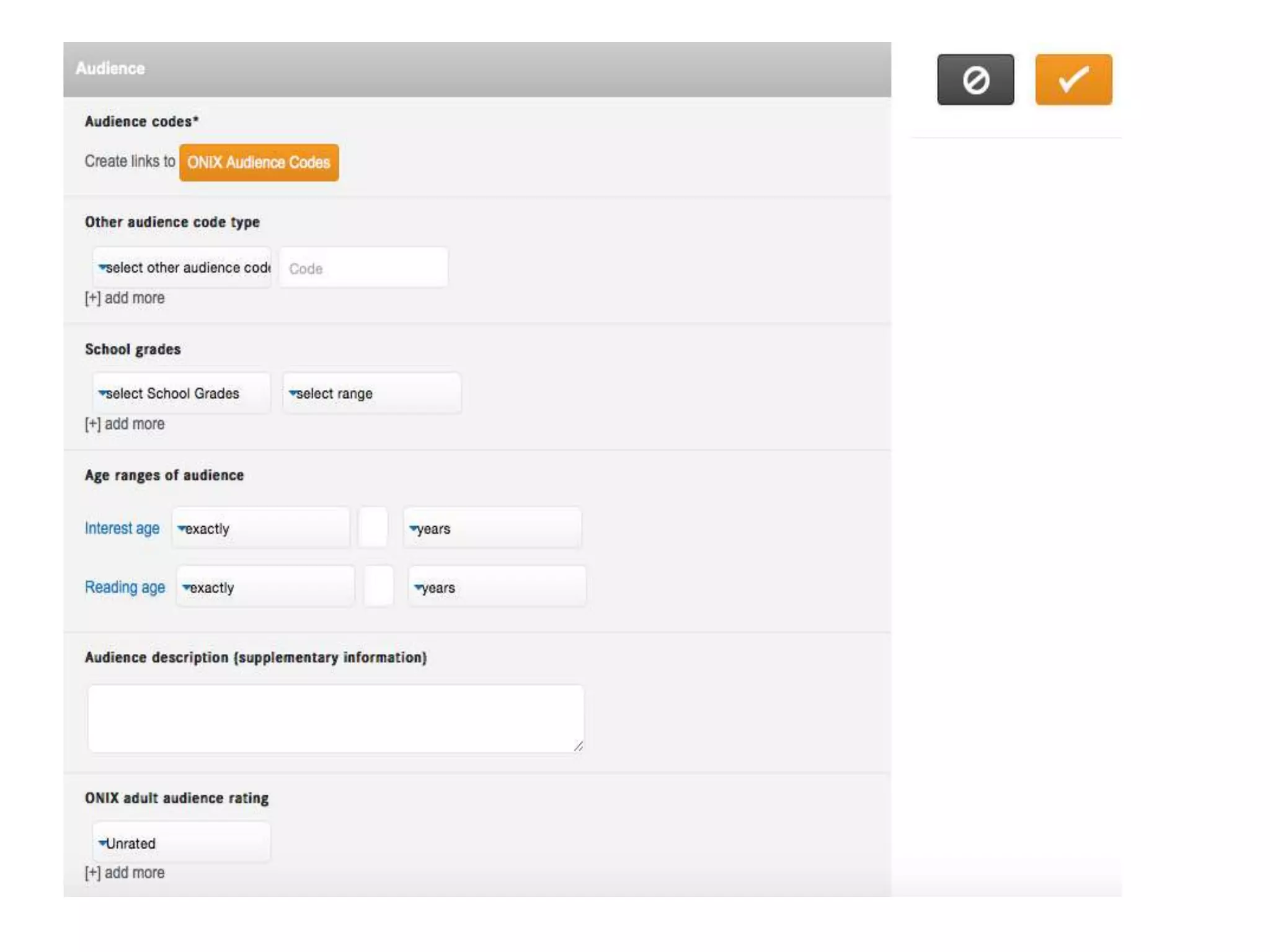1270x952 pixels.
Task: Click the Interest age link
Action: click(122, 528)
